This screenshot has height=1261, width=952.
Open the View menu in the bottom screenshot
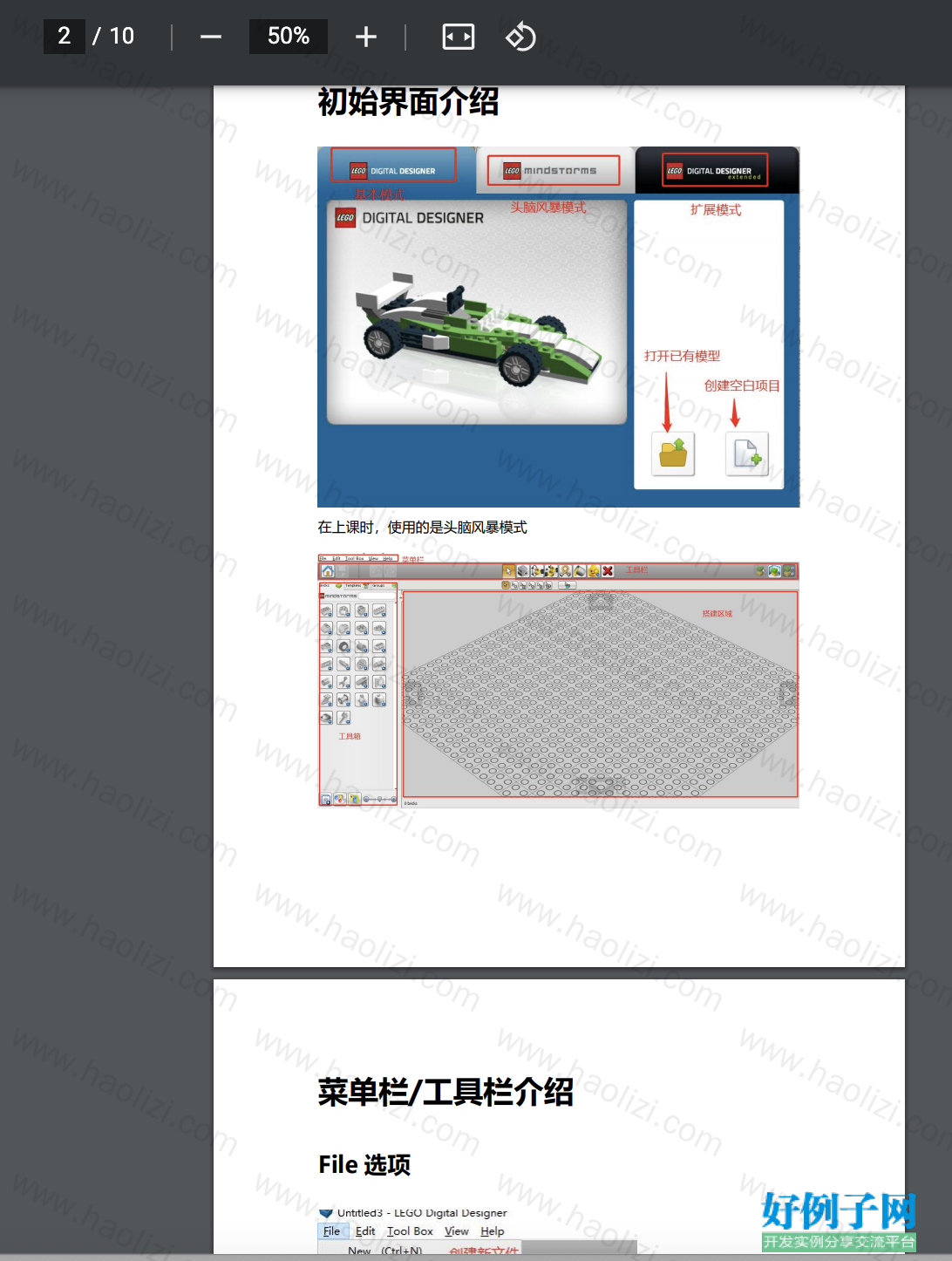click(457, 1231)
